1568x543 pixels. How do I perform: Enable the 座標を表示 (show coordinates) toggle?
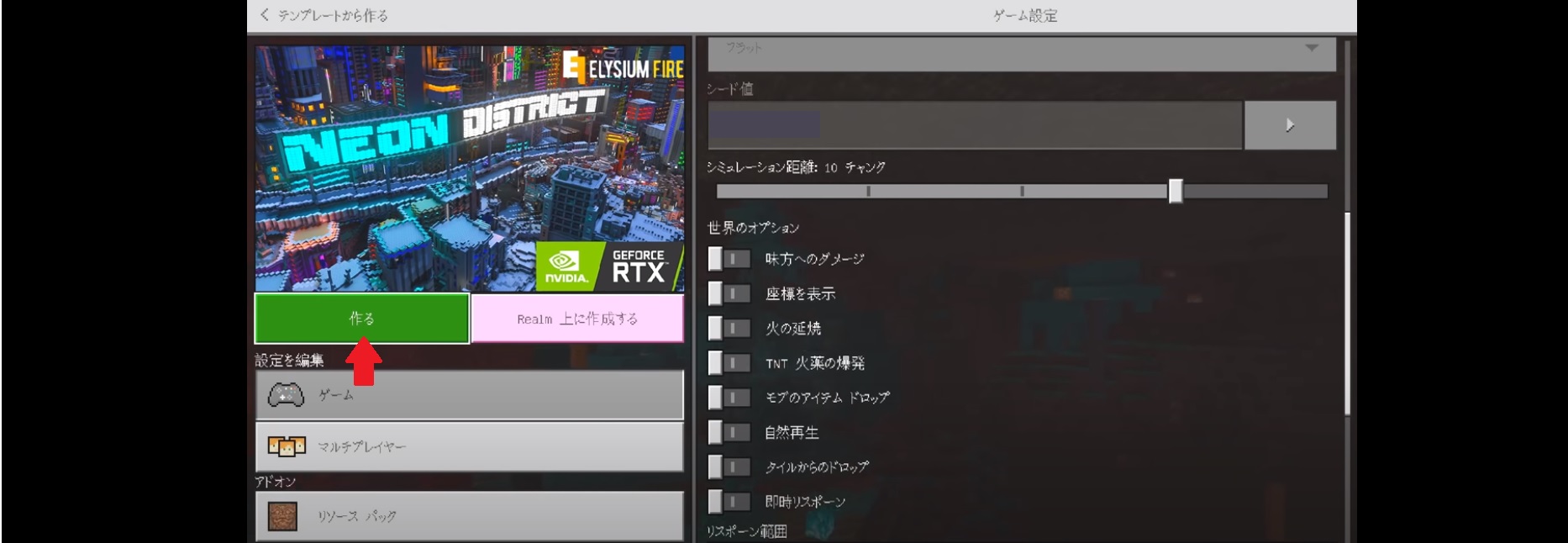click(728, 293)
